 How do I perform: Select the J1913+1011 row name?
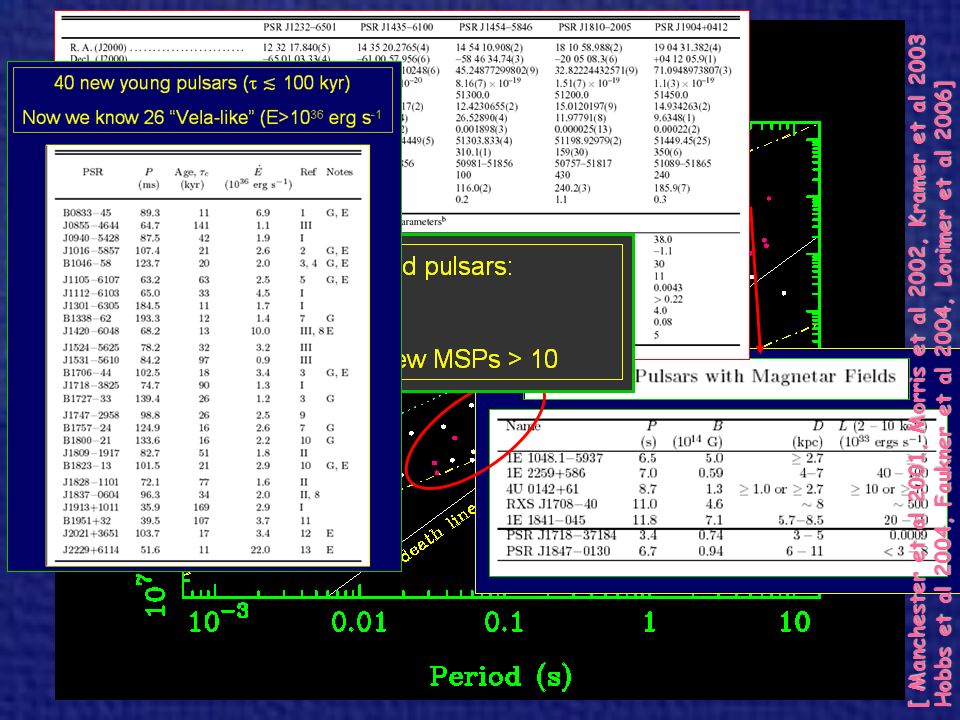click(91, 508)
